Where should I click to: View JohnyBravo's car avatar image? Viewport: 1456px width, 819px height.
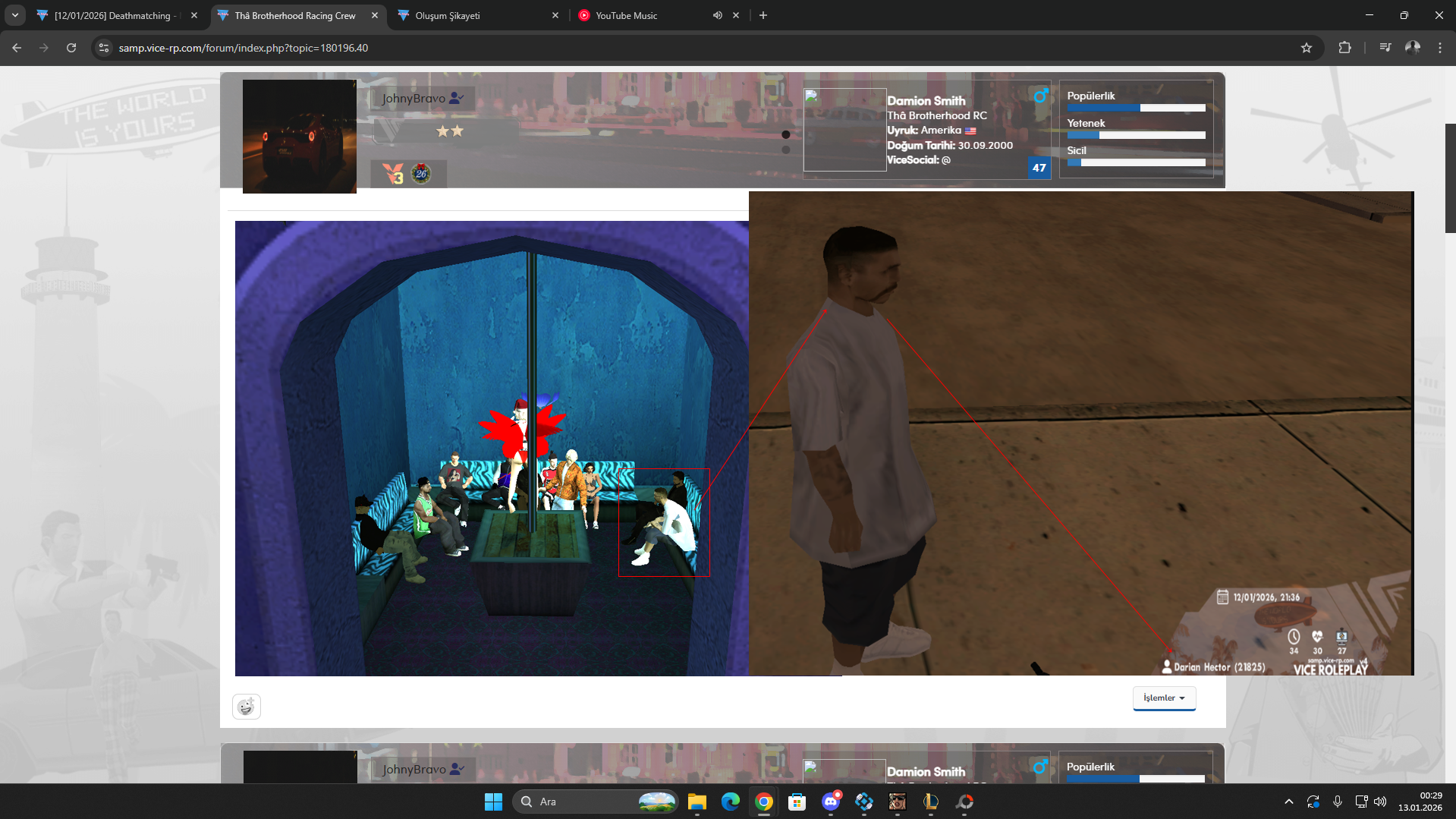coord(300,137)
